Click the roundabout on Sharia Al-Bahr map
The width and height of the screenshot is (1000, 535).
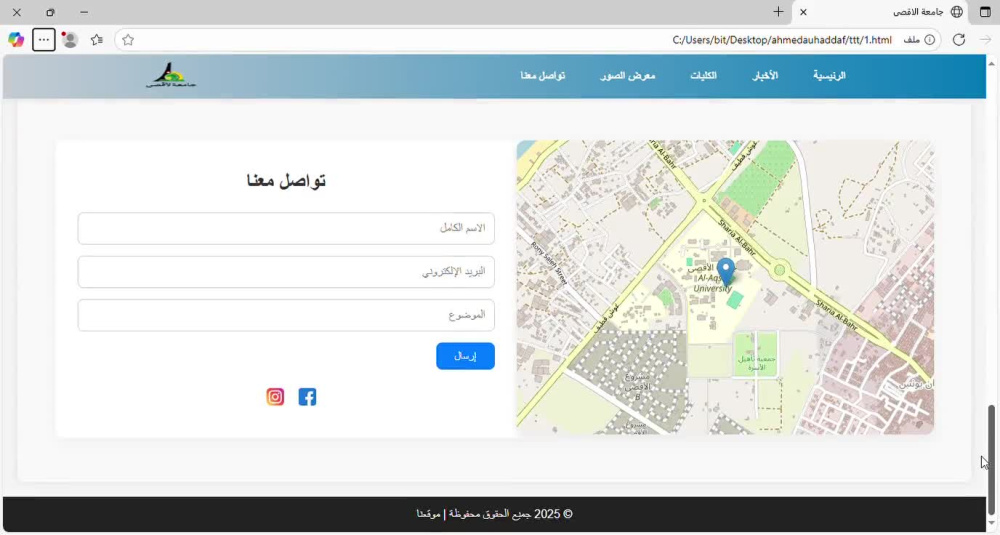coord(779,270)
